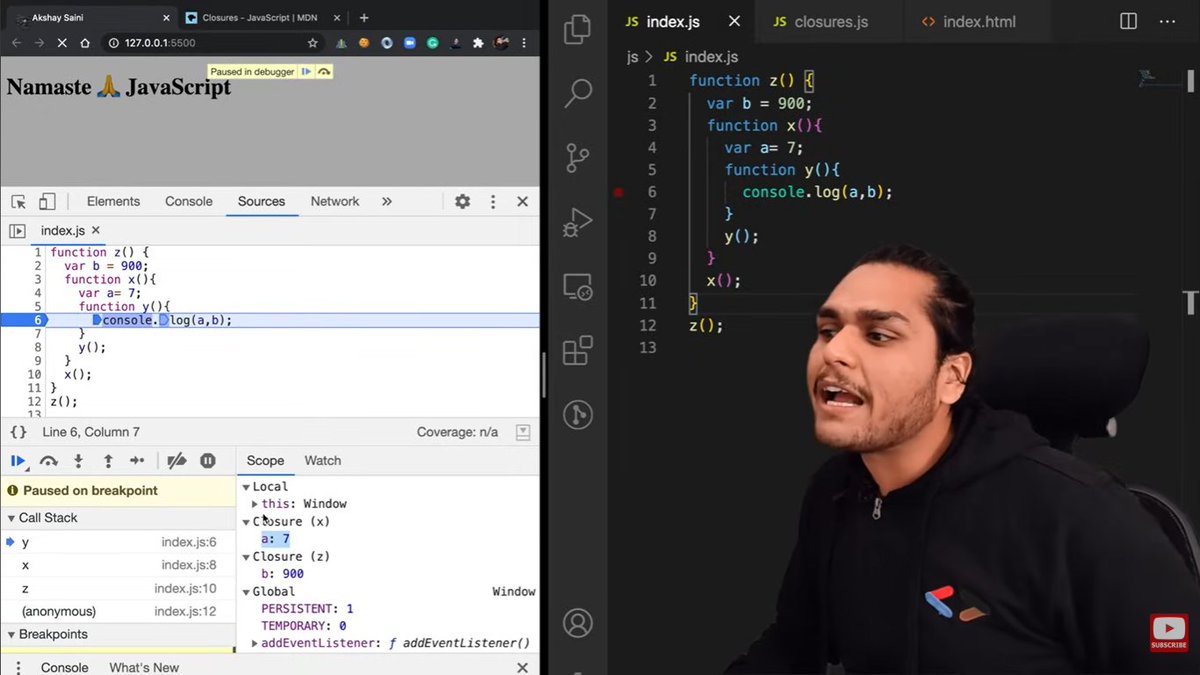Open the coverage drawer icon

523,432
